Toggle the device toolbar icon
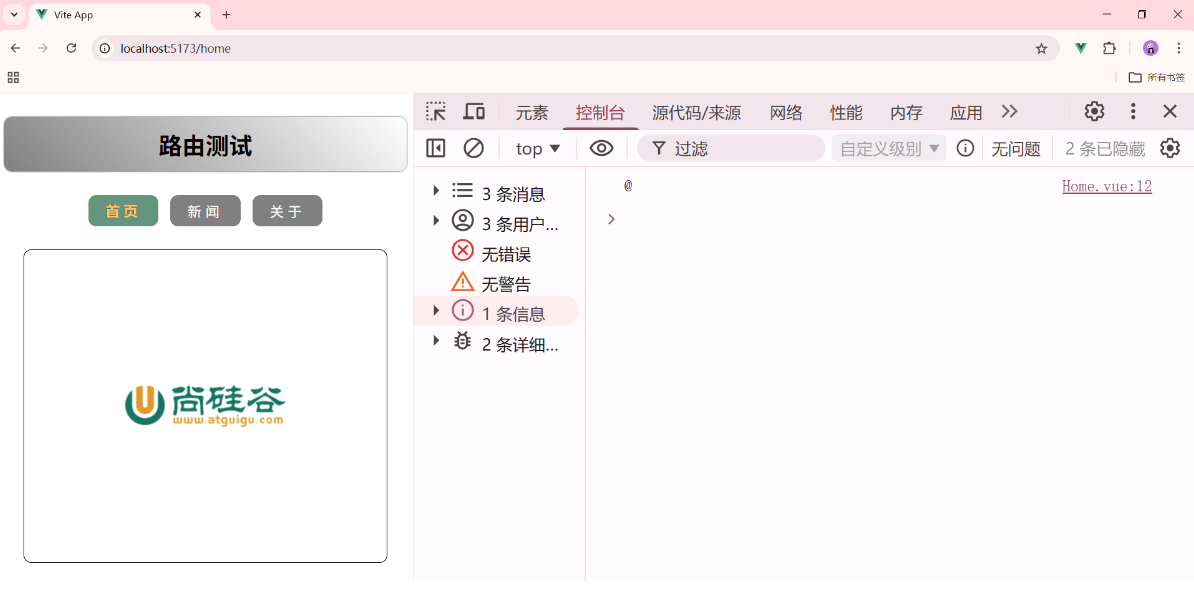This screenshot has width=1194, height=612. coord(474,112)
